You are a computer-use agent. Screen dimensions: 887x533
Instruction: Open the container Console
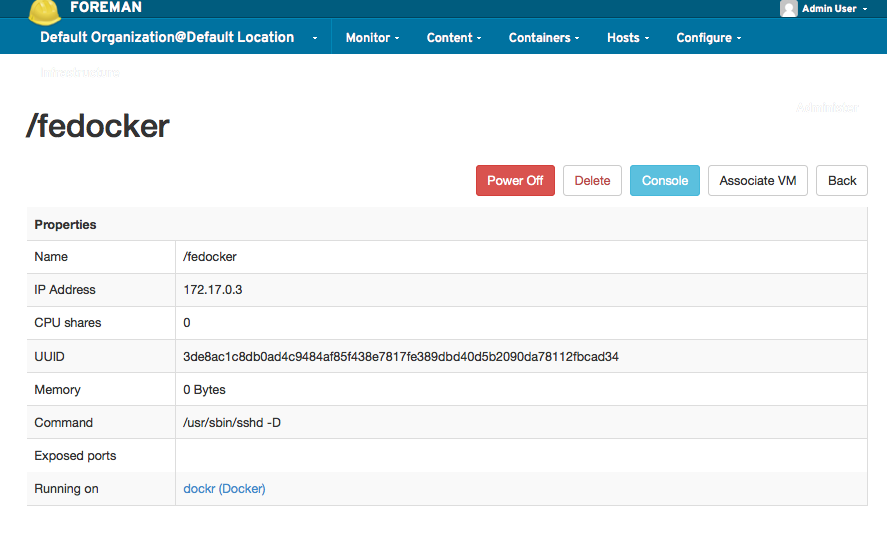click(665, 180)
